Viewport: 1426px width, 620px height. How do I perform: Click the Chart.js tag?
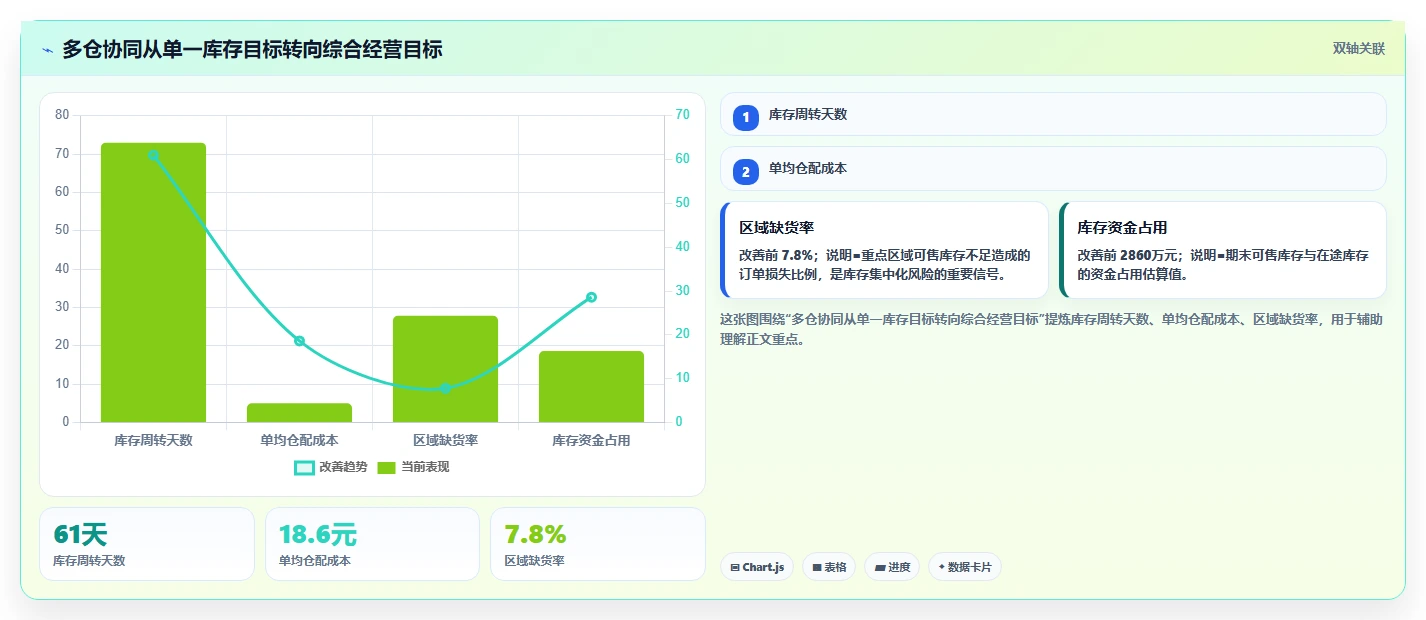757,567
